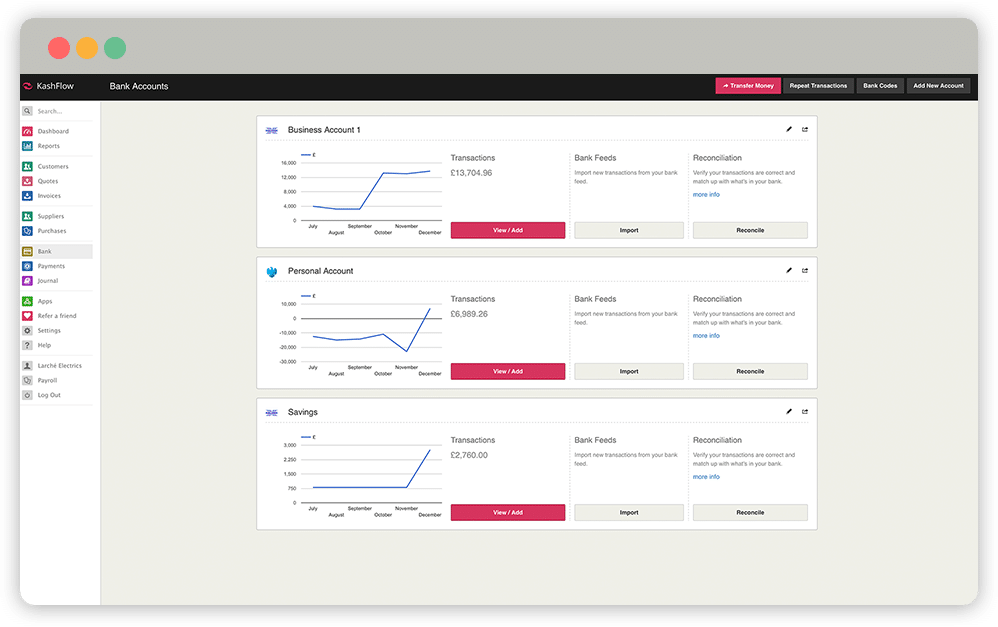The height and width of the screenshot is (627, 998).
Task: Click the share icon for Personal Account
Action: (x=805, y=270)
